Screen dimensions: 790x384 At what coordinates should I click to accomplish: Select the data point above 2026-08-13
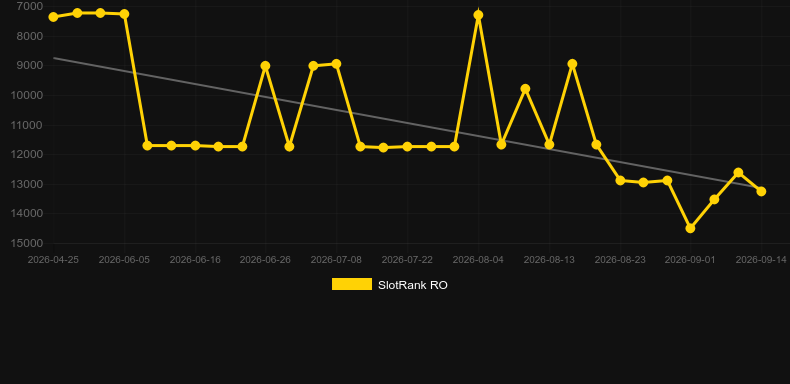pos(549,145)
